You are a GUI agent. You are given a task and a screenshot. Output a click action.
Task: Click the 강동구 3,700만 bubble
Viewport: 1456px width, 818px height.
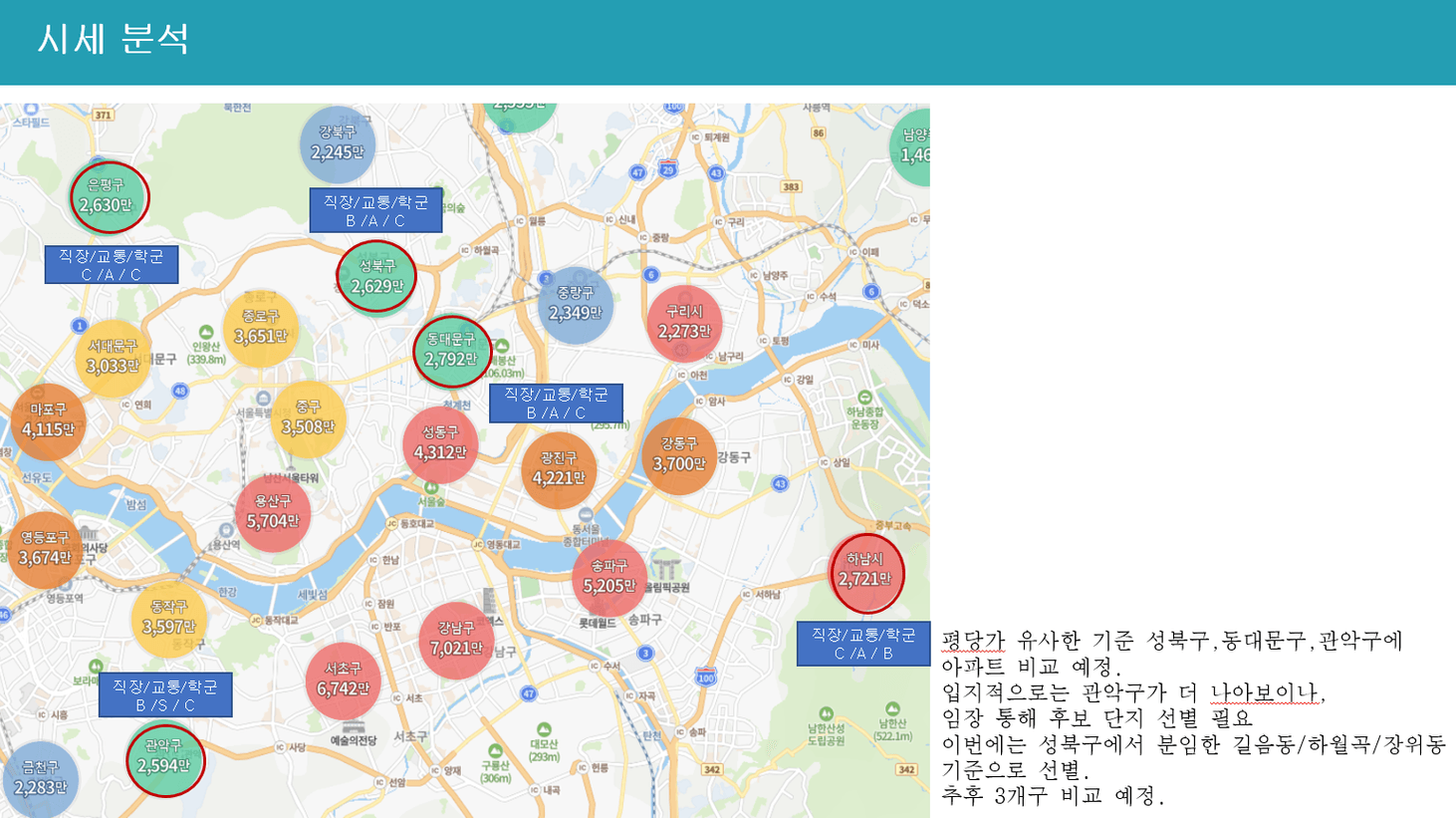click(679, 455)
